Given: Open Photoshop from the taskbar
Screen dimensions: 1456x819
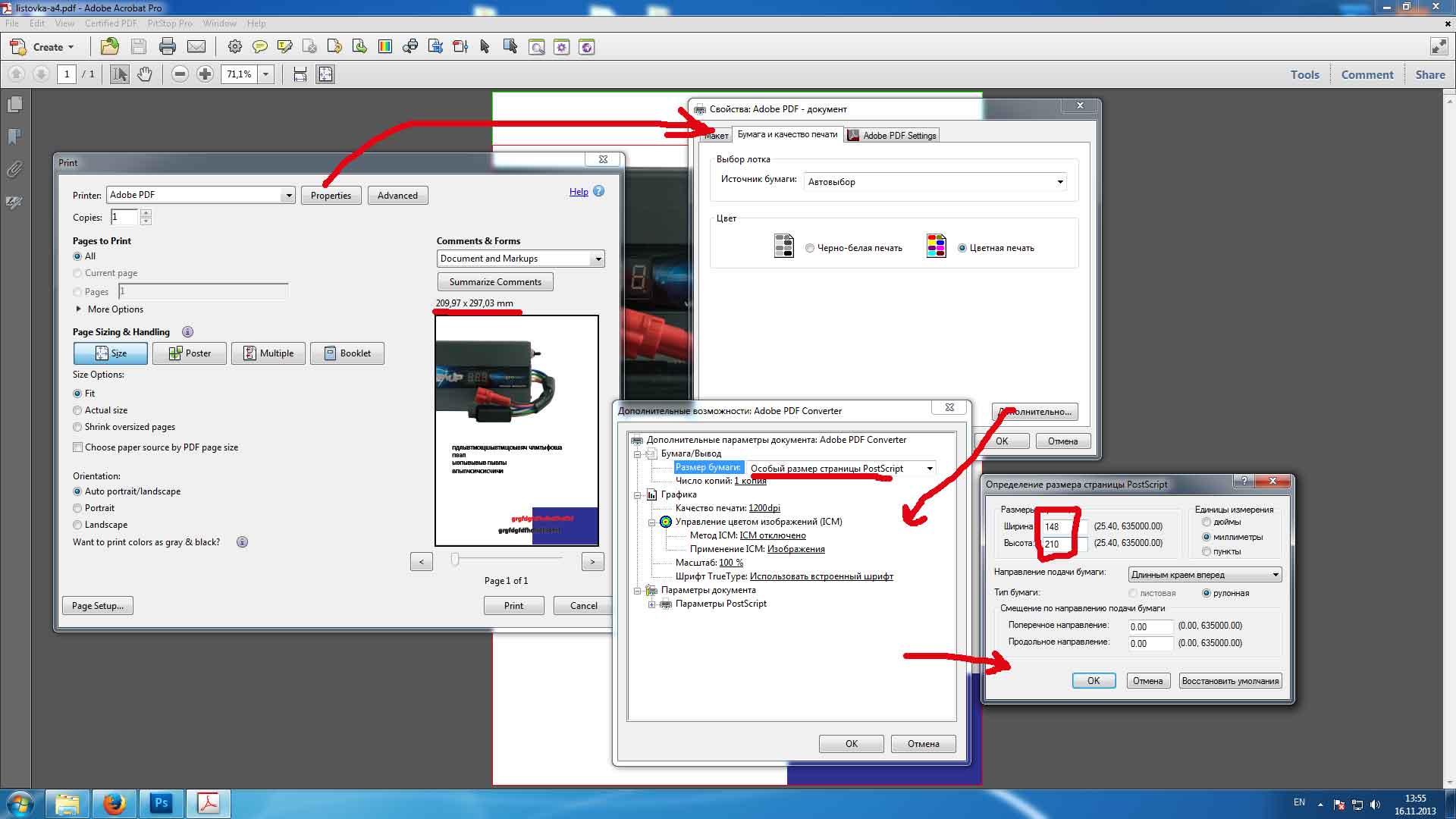Looking at the screenshot, I should tap(161, 803).
